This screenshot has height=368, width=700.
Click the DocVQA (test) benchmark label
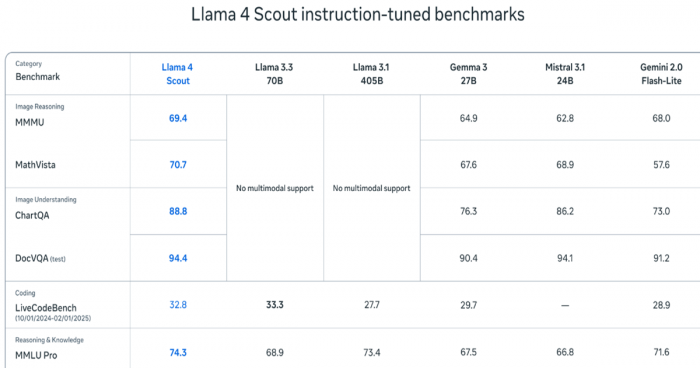click(x=40, y=258)
